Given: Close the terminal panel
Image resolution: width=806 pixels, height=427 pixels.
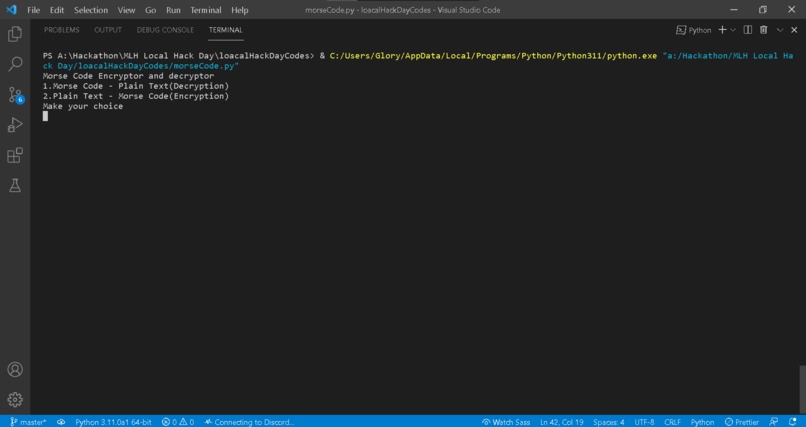Looking at the screenshot, I should coord(795,30).
